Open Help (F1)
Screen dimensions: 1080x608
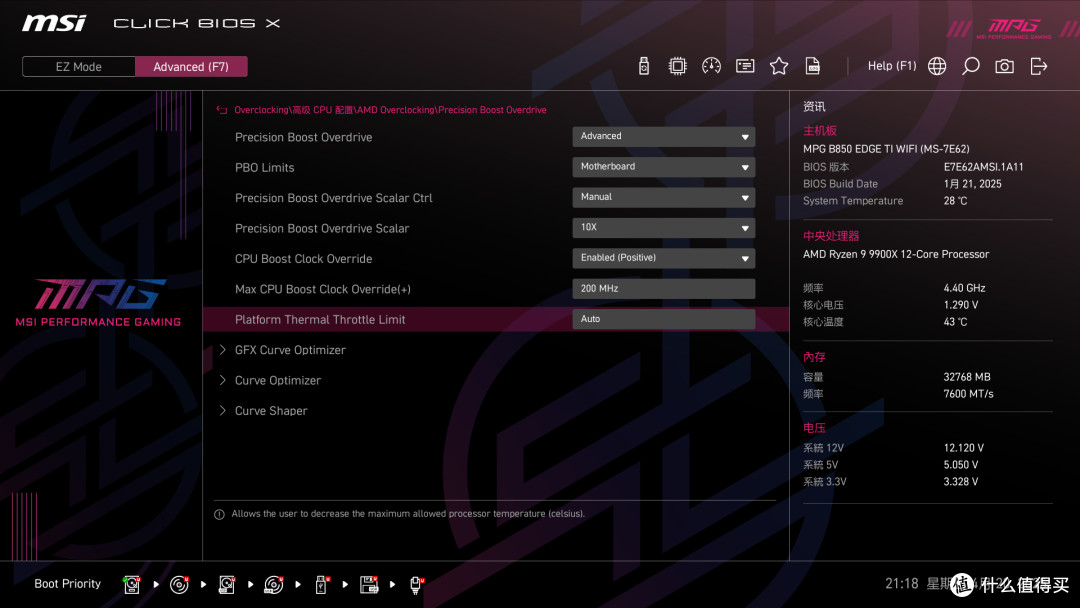point(891,66)
